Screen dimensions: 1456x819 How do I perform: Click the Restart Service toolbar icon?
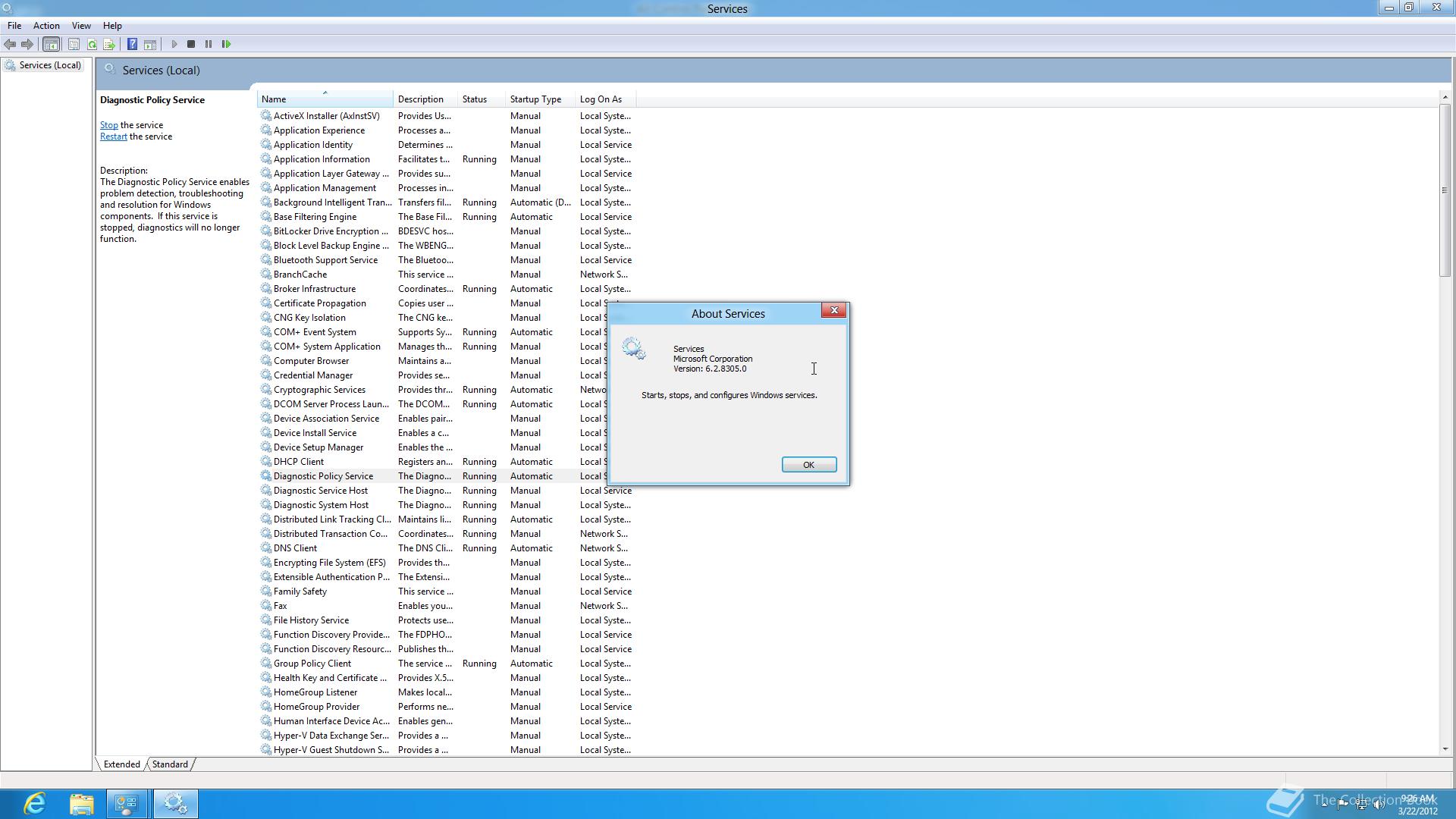tap(226, 44)
